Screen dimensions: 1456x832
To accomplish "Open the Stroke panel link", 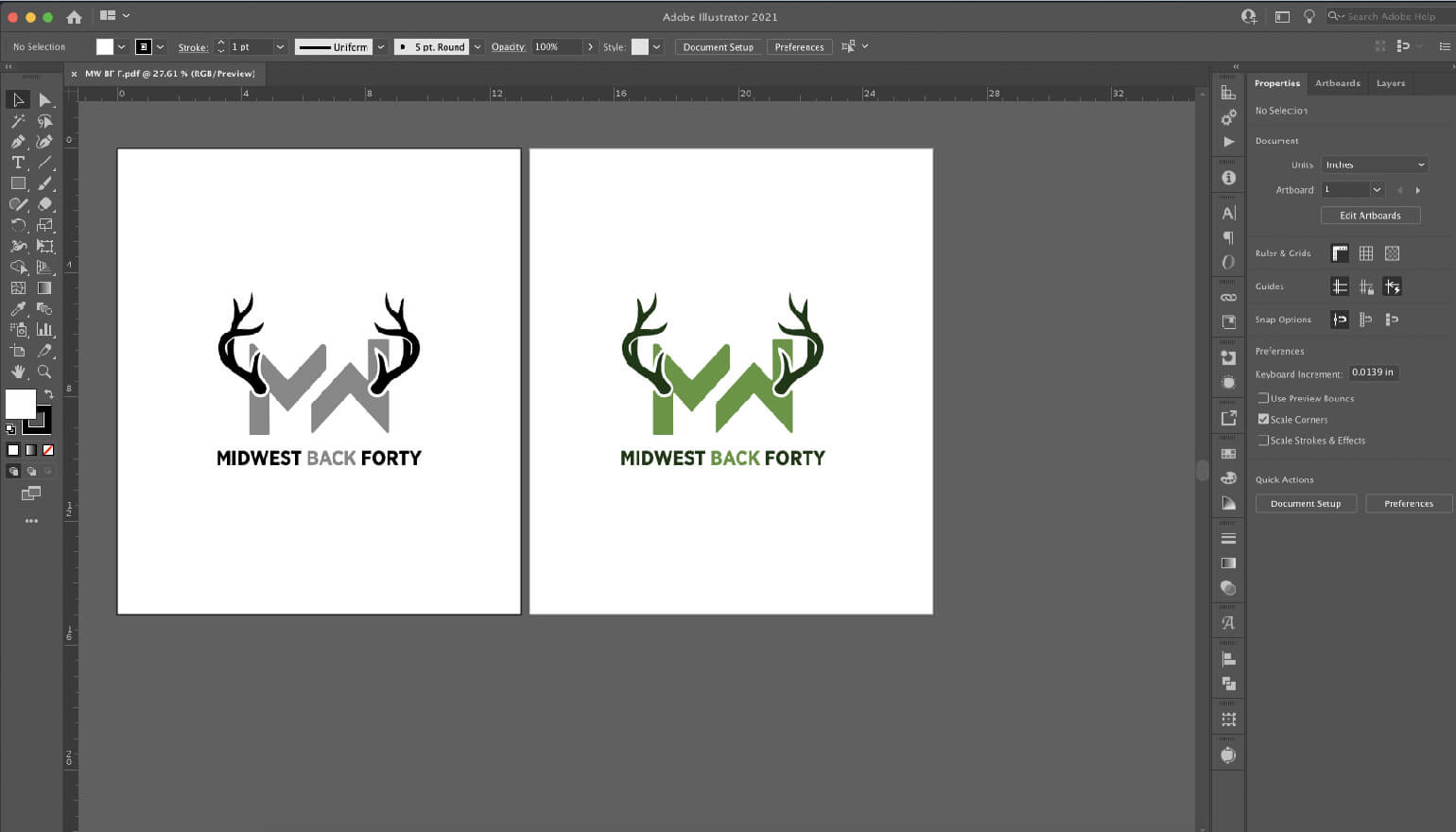I will click(x=193, y=47).
